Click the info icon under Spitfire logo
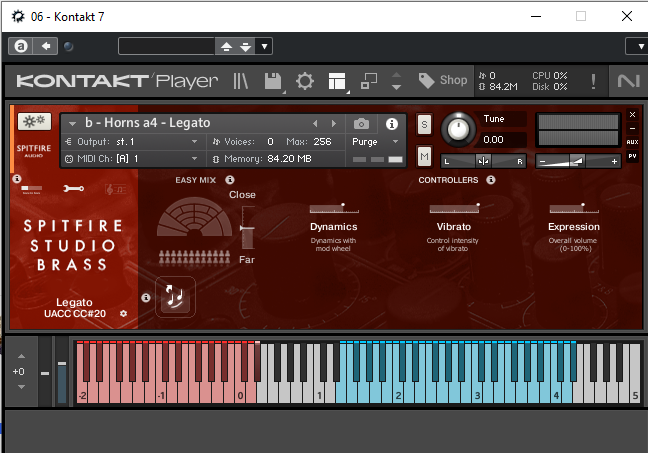This screenshot has height=453, width=648. tap(17, 179)
